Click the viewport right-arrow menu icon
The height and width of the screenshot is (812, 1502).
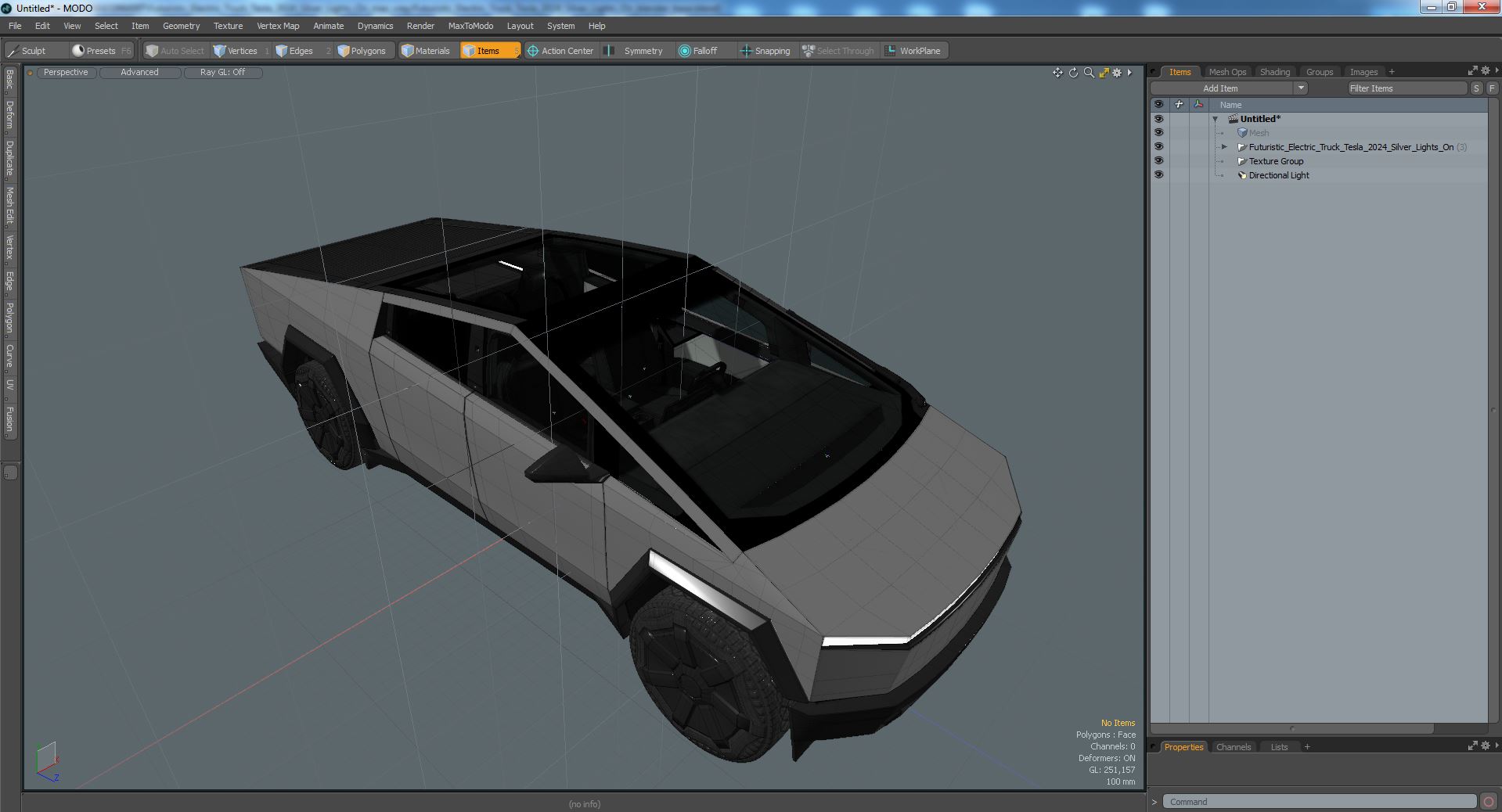(x=1129, y=73)
